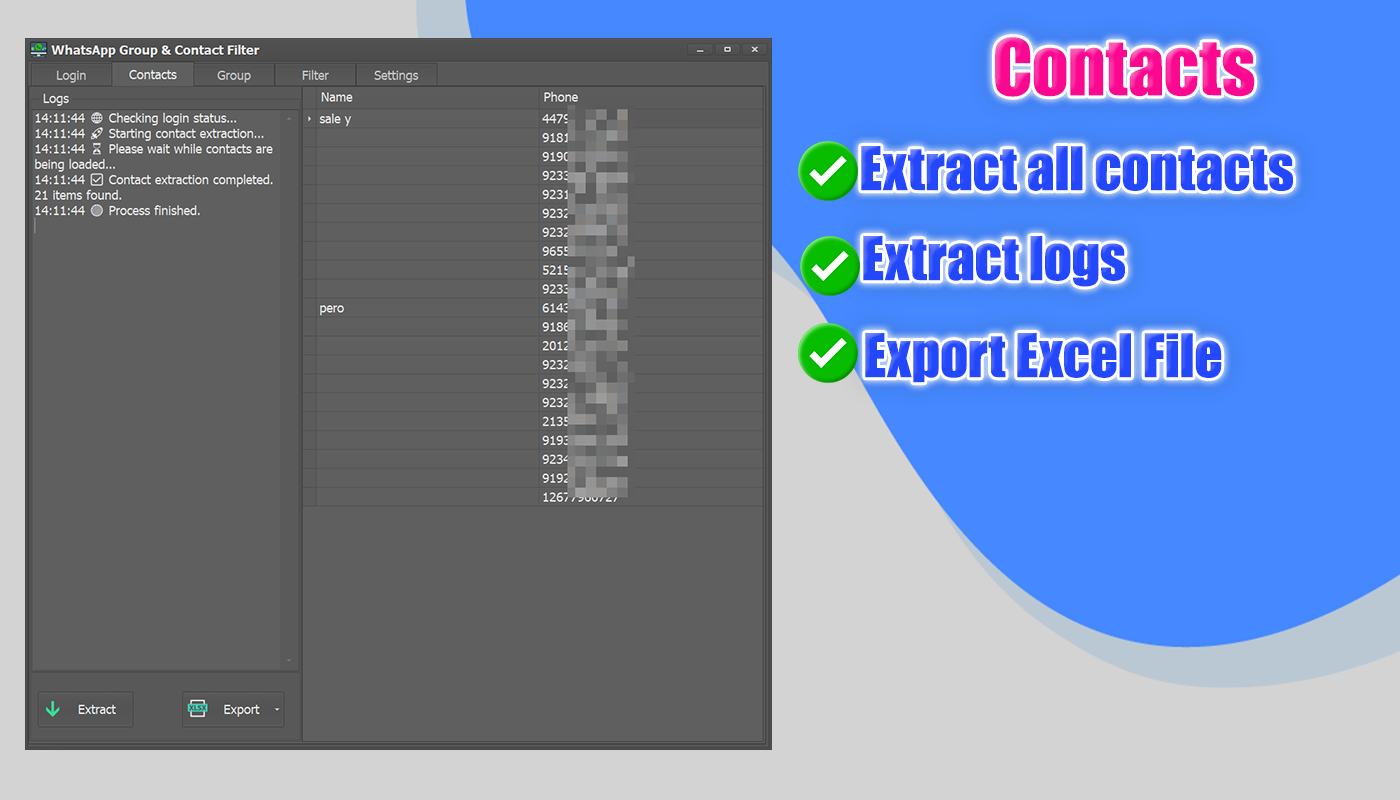Click the phone number starting with 9186
Screen dimensions: 1400x800
(650, 327)
